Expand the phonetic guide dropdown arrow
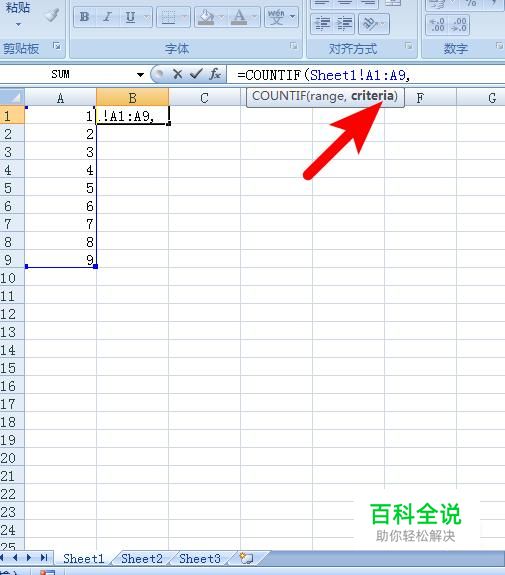 (292, 17)
